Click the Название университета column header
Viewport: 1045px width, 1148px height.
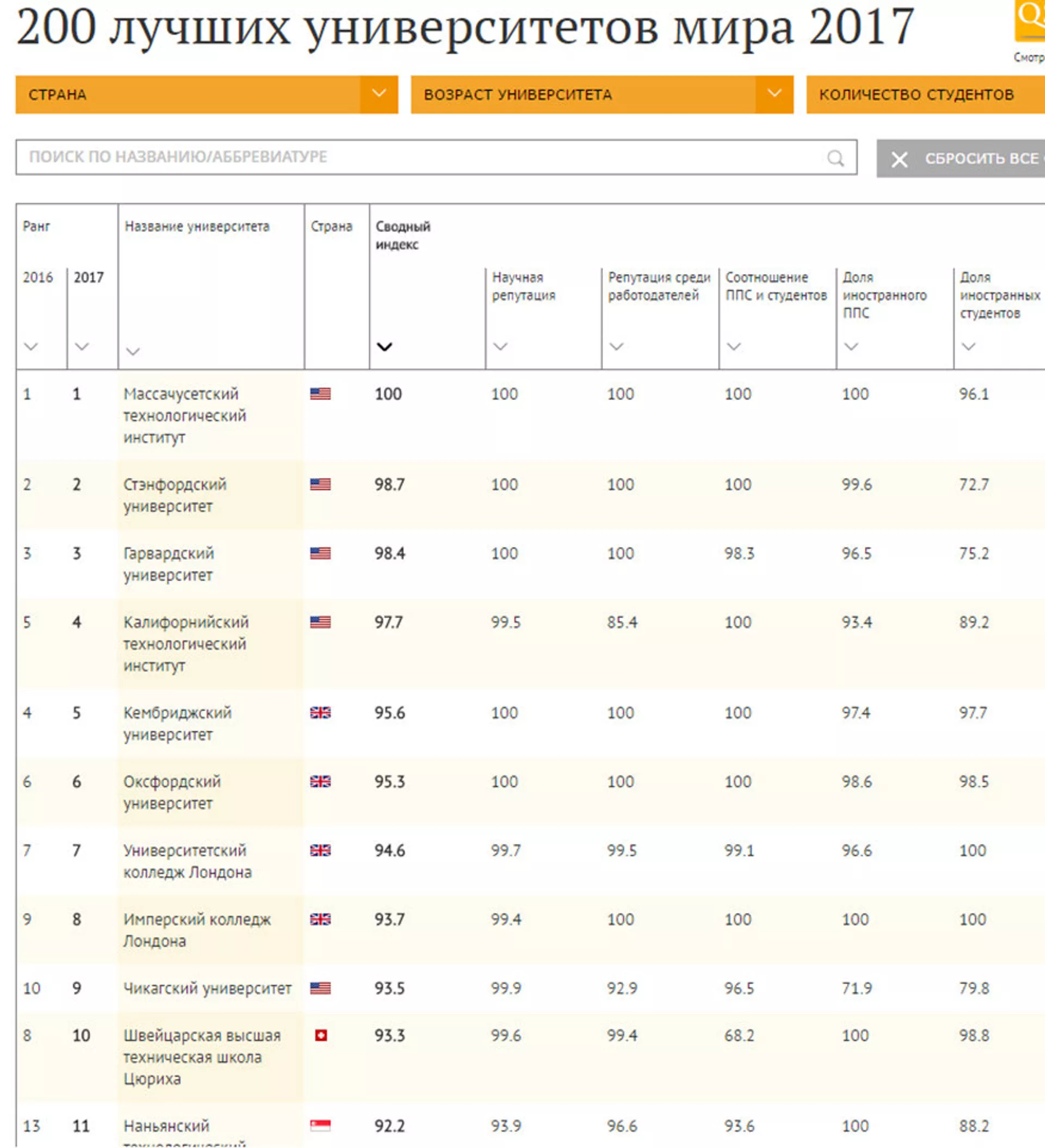[x=197, y=227]
